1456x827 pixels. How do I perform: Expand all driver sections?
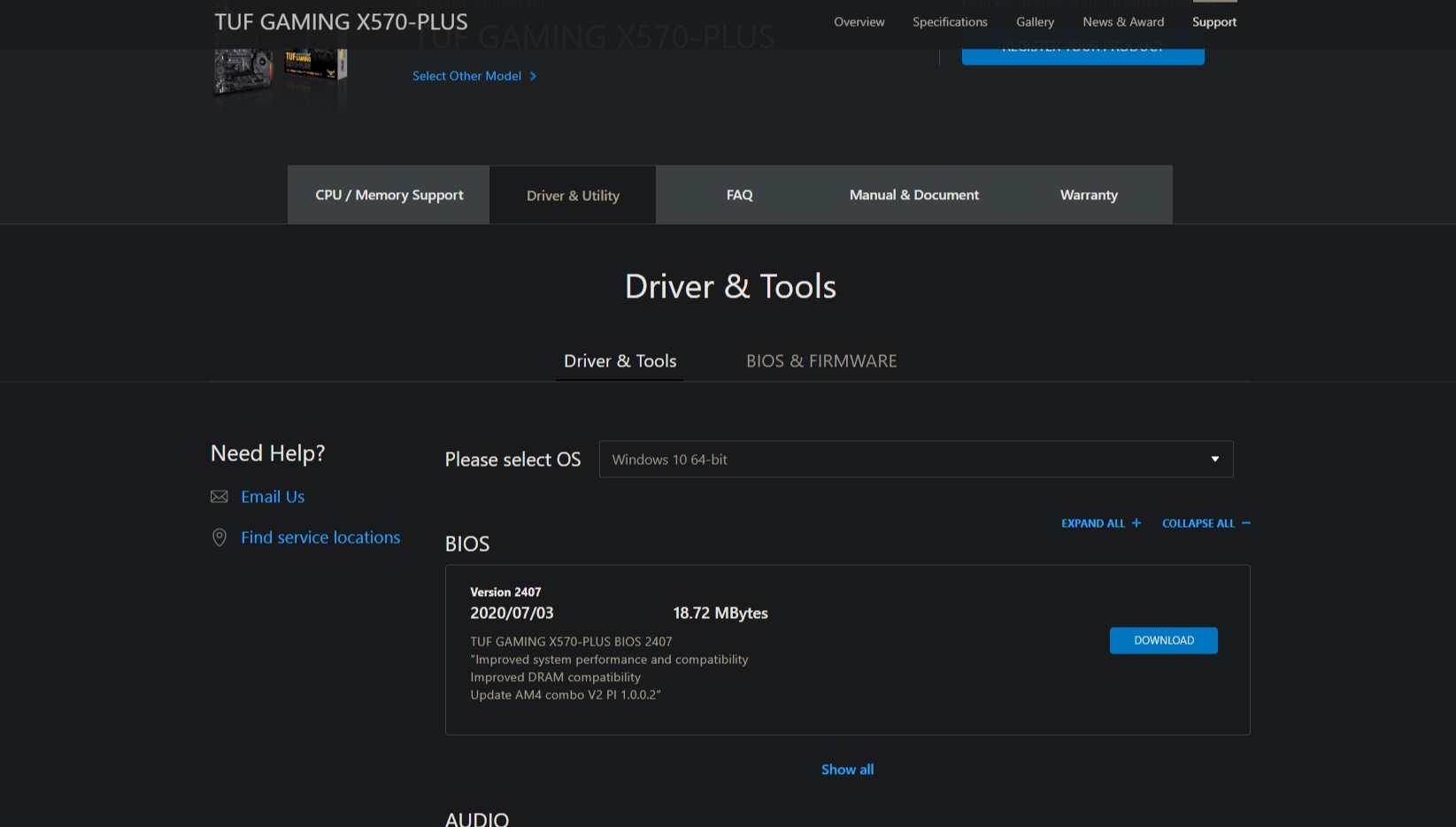[1093, 523]
